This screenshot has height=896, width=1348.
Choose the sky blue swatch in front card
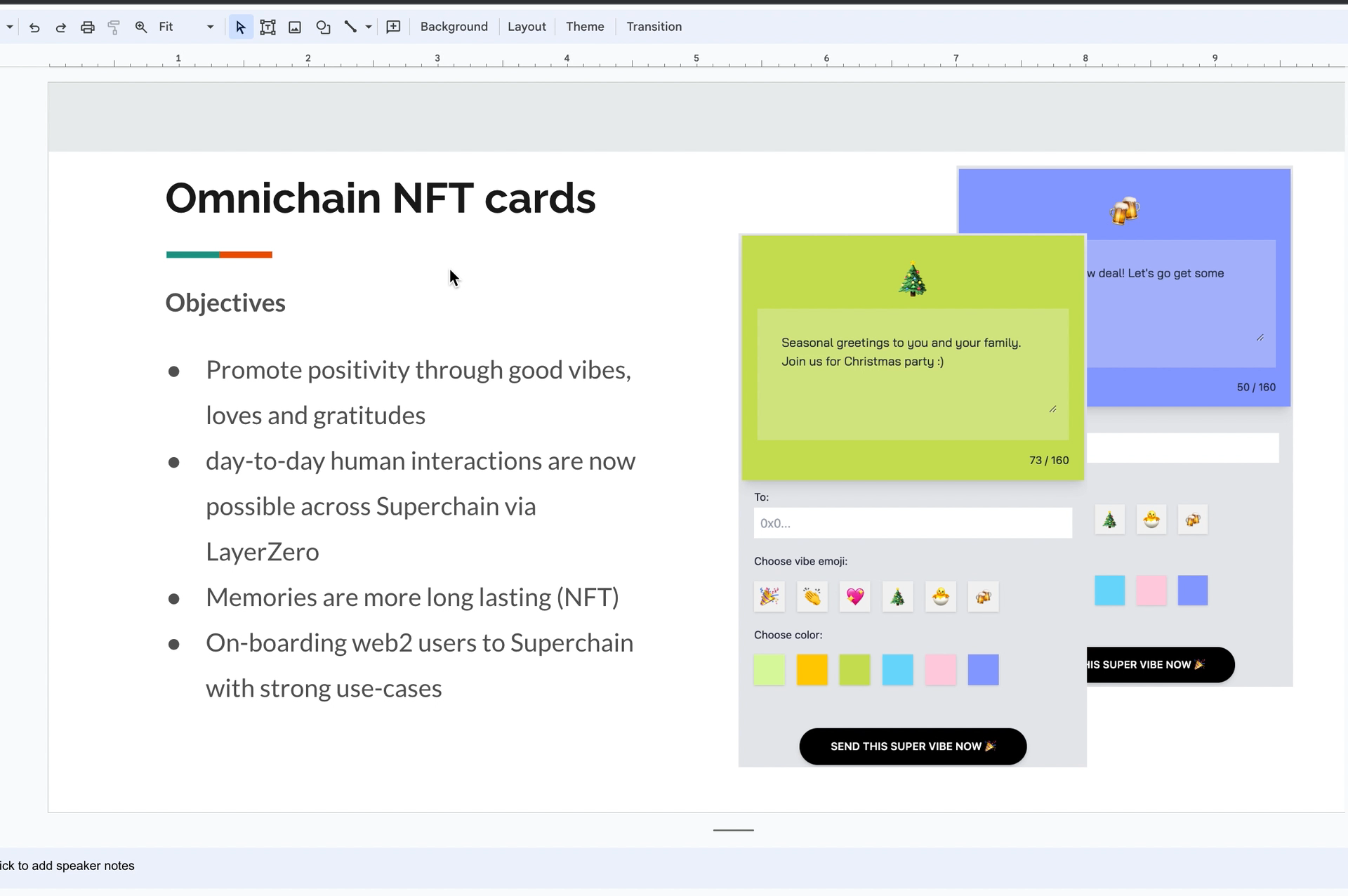898,670
